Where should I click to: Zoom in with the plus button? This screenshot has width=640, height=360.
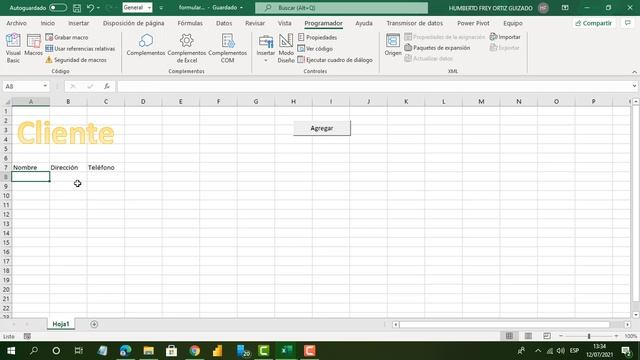click(x=616, y=336)
